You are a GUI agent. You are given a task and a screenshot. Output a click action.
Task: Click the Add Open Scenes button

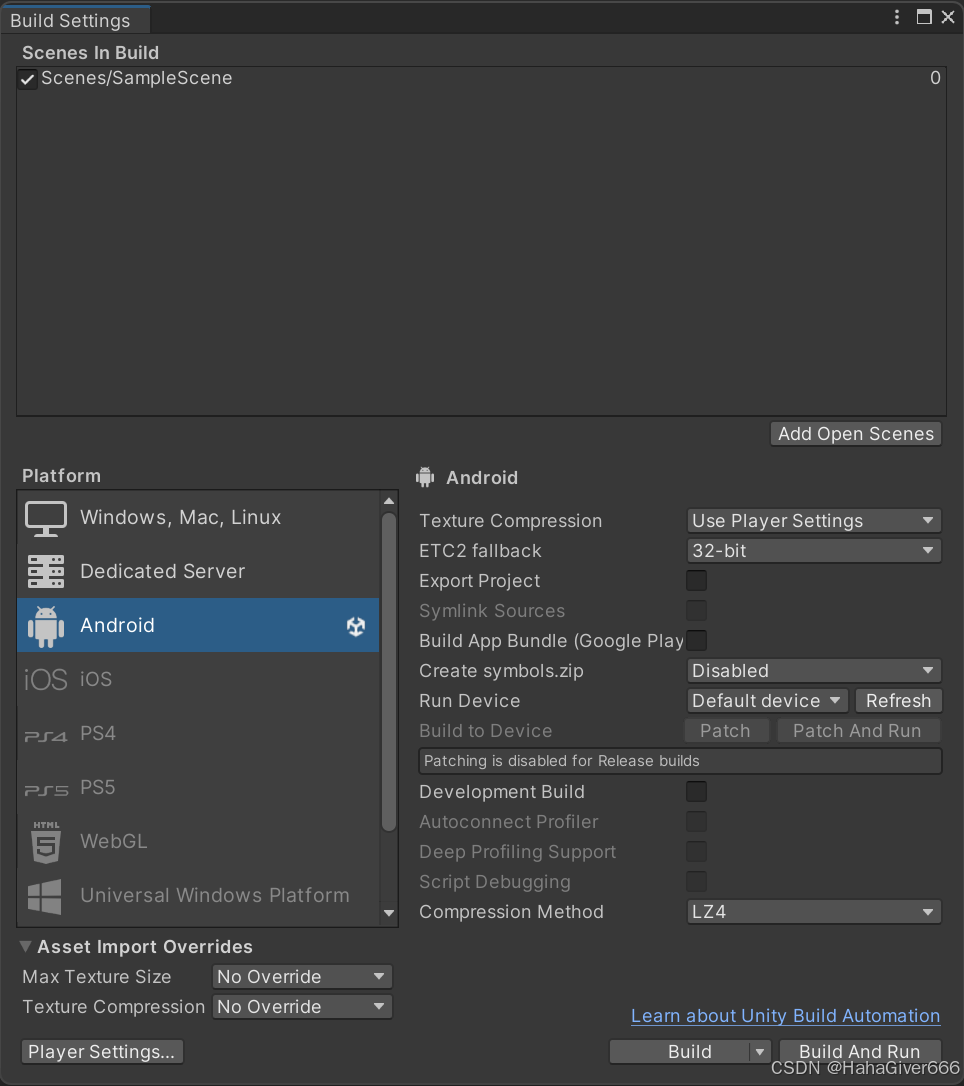coord(856,434)
